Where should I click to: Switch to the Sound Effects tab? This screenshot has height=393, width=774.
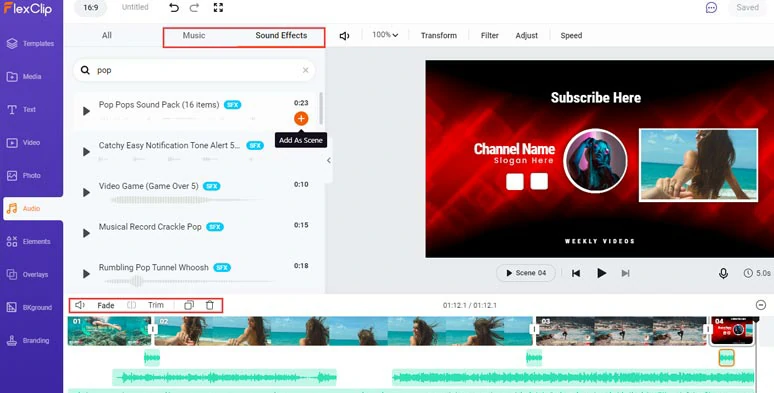click(281, 36)
